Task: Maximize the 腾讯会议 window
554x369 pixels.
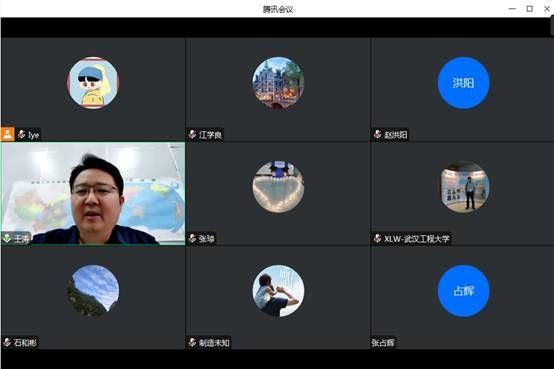Action: pyautogui.click(x=529, y=8)
